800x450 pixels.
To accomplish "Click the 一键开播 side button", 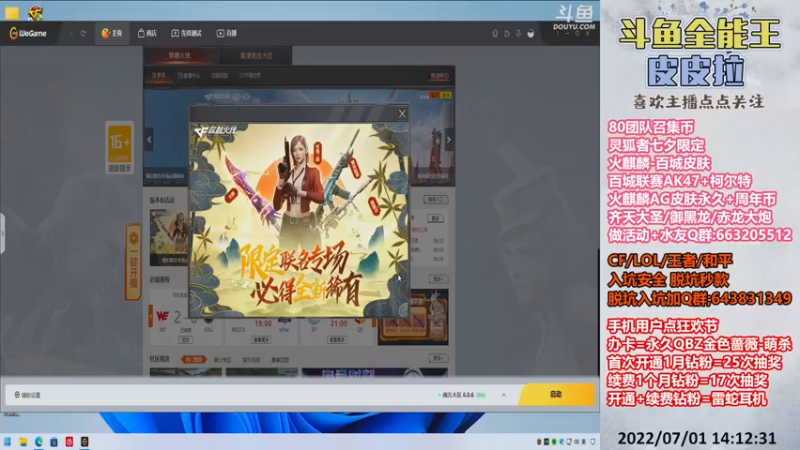I will [133, 261].
